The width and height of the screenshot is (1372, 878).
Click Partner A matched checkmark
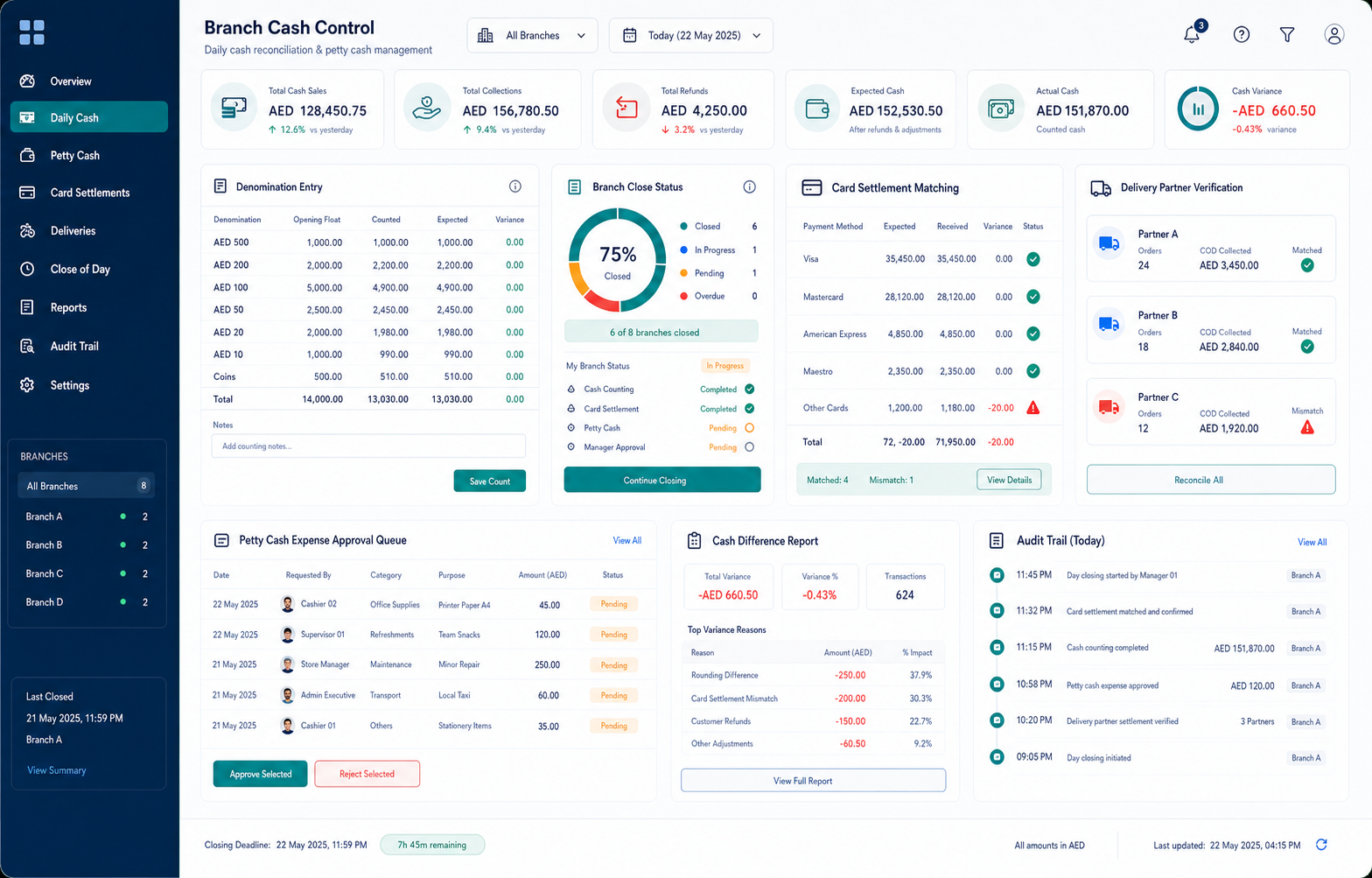tap(1307, 264)
